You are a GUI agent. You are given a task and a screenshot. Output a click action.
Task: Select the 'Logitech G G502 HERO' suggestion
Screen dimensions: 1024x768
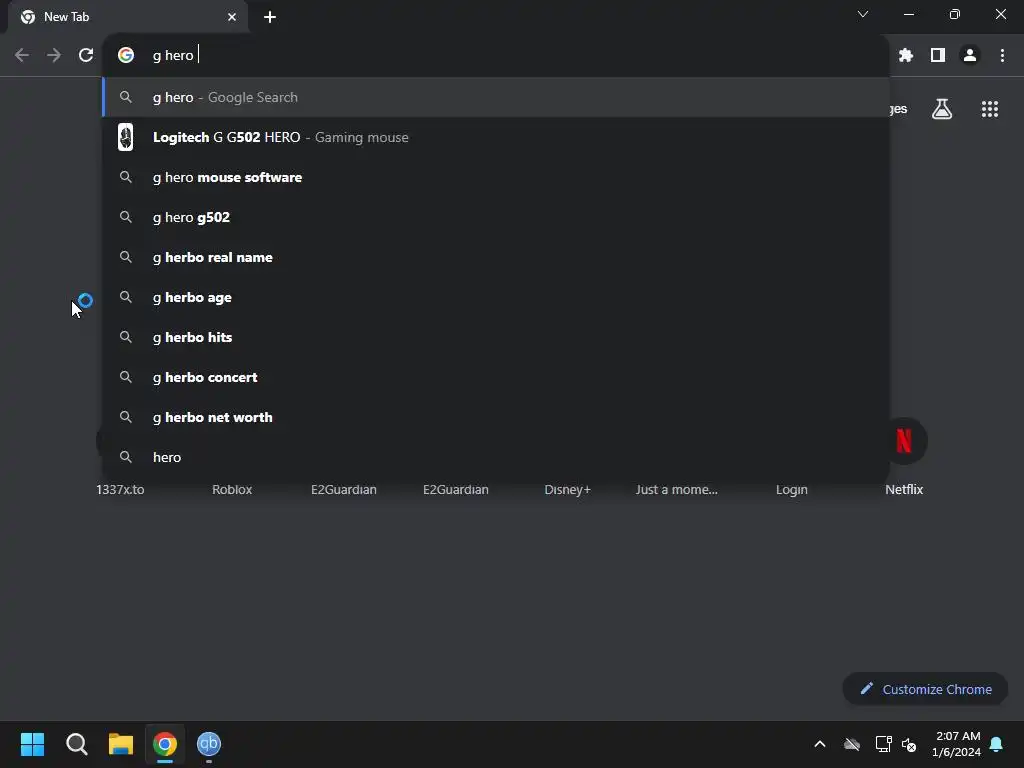(x=496, y=137)
